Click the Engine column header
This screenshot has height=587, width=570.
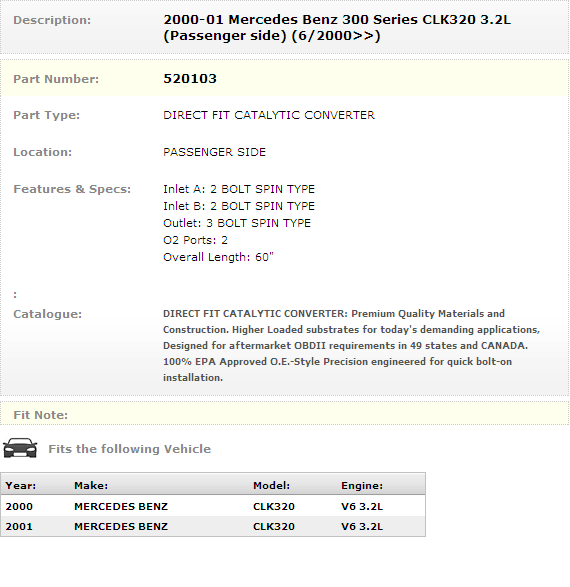click(x=362, y=486)
